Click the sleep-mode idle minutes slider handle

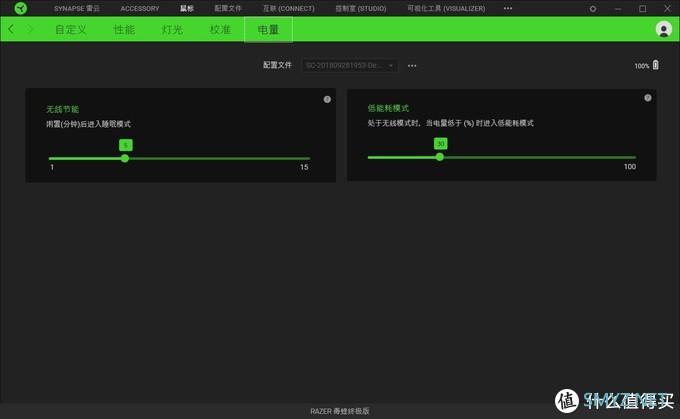pos(125,157)
